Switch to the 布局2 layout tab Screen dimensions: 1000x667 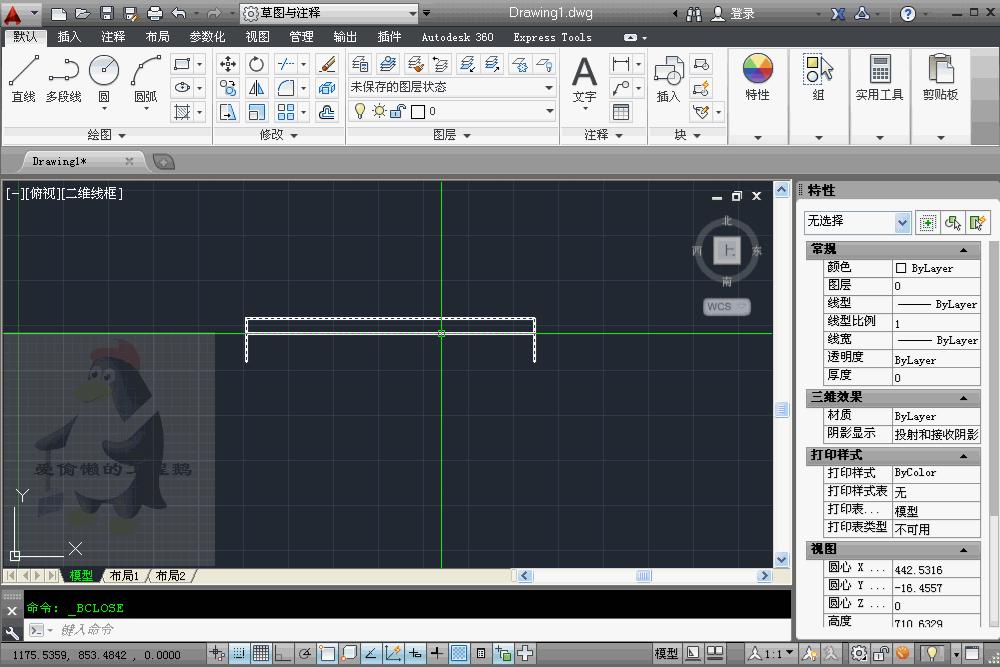pyautogui.click(x=170, y=576)
